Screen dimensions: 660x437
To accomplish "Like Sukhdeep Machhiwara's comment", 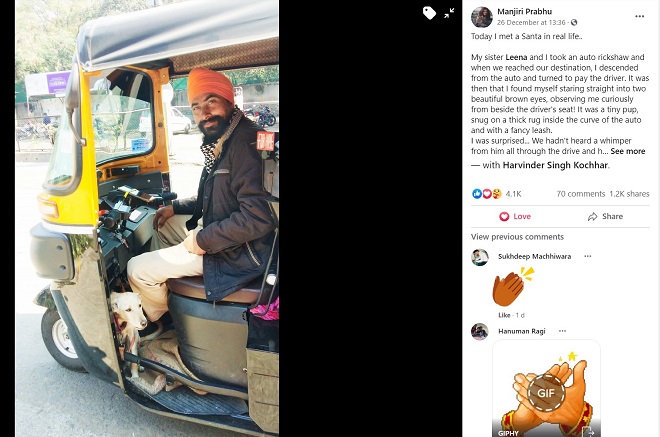I will click(x=504, y=315).
